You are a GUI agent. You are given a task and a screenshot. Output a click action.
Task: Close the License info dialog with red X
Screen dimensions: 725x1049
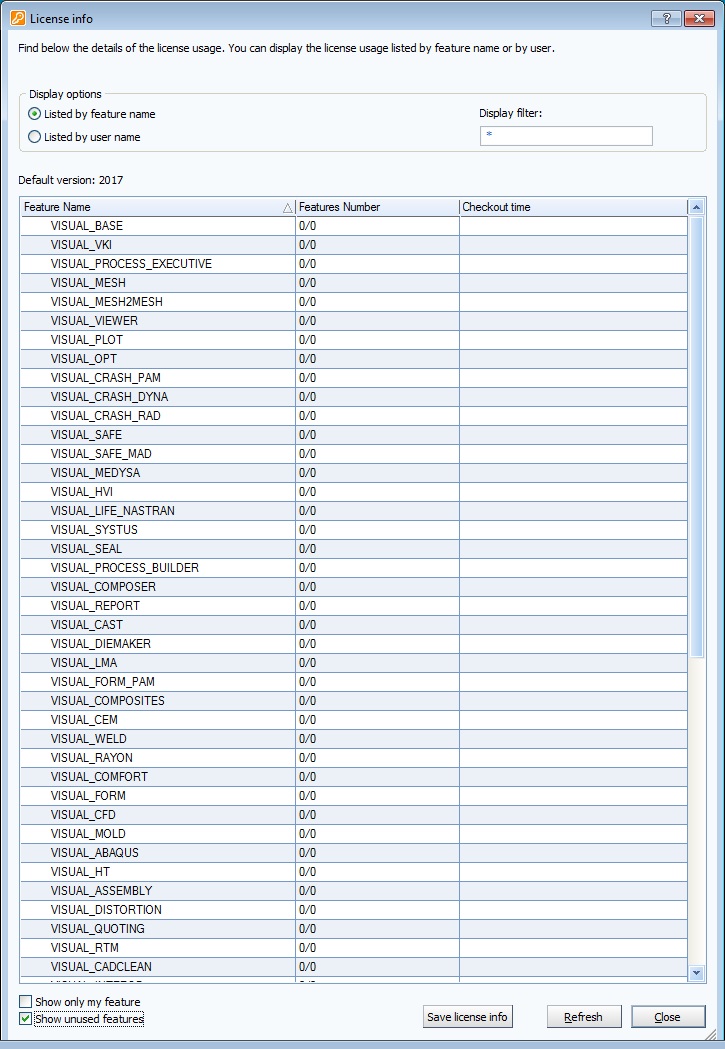700,19
